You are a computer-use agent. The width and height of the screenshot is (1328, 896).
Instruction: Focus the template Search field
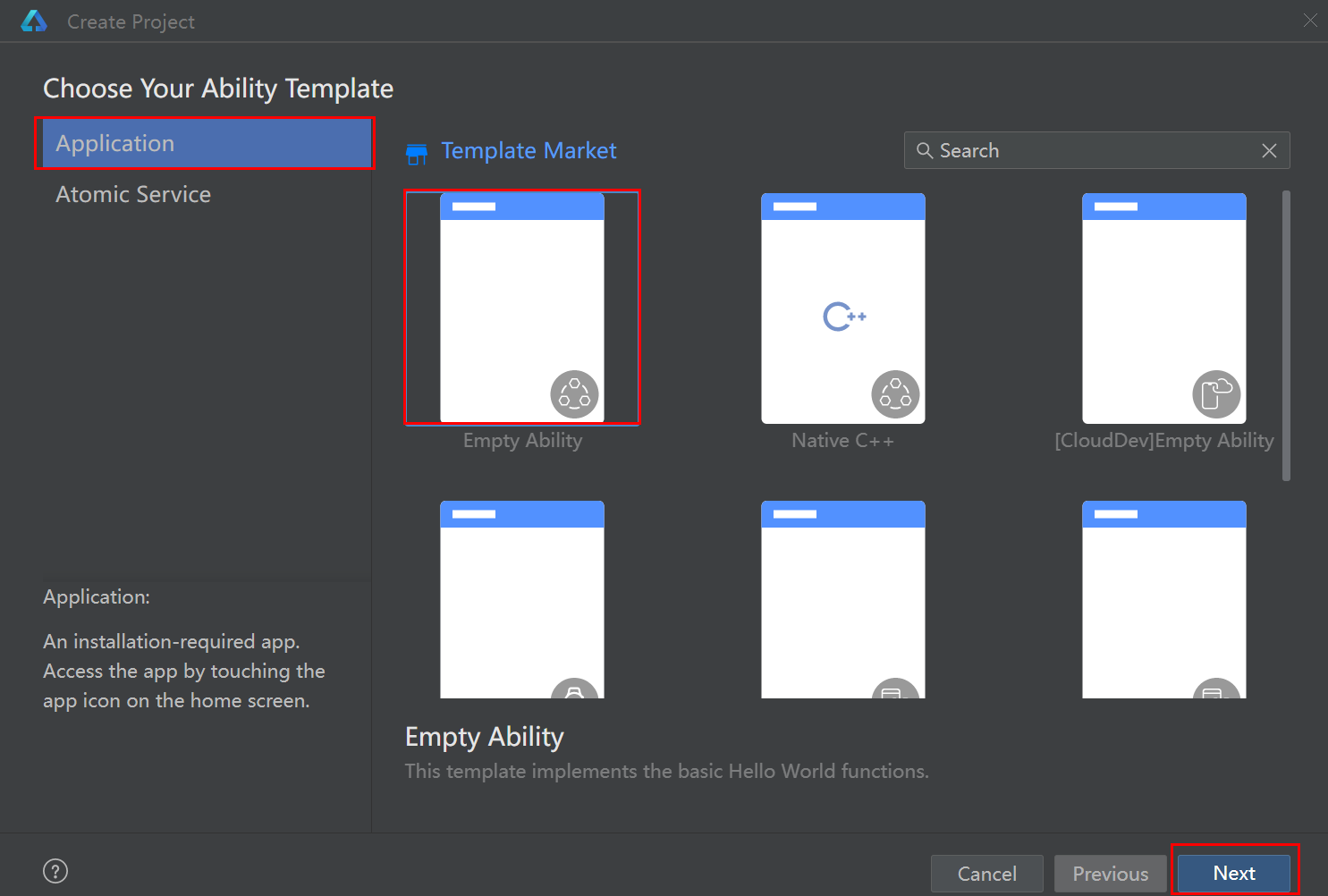coord(1096,150)
